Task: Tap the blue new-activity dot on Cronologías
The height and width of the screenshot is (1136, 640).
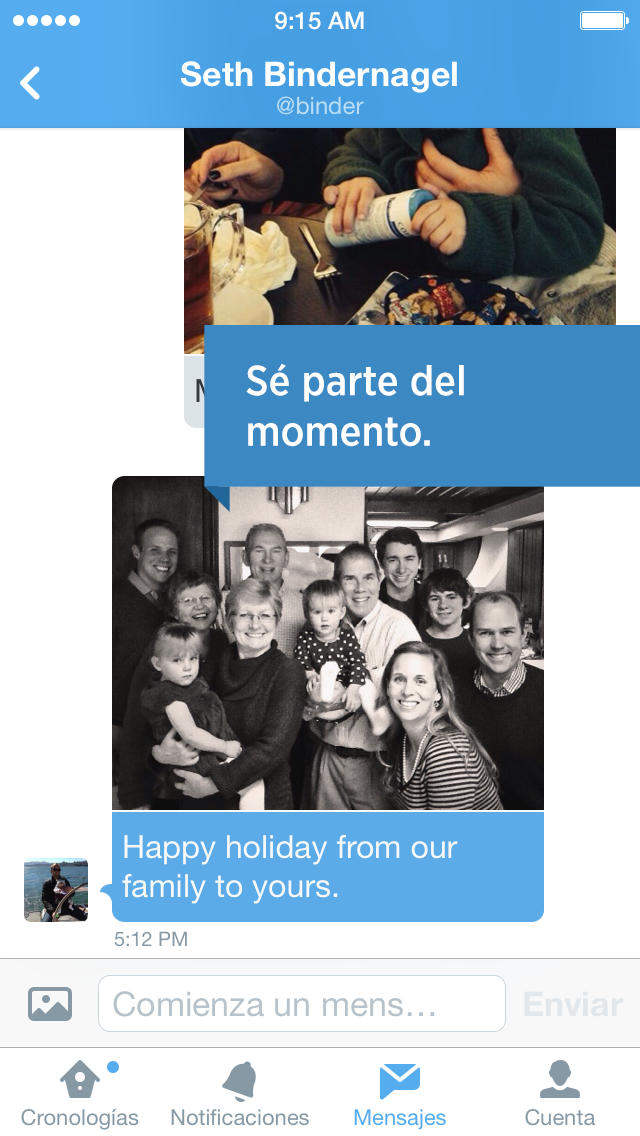Action: click(x=112, y=1067)
